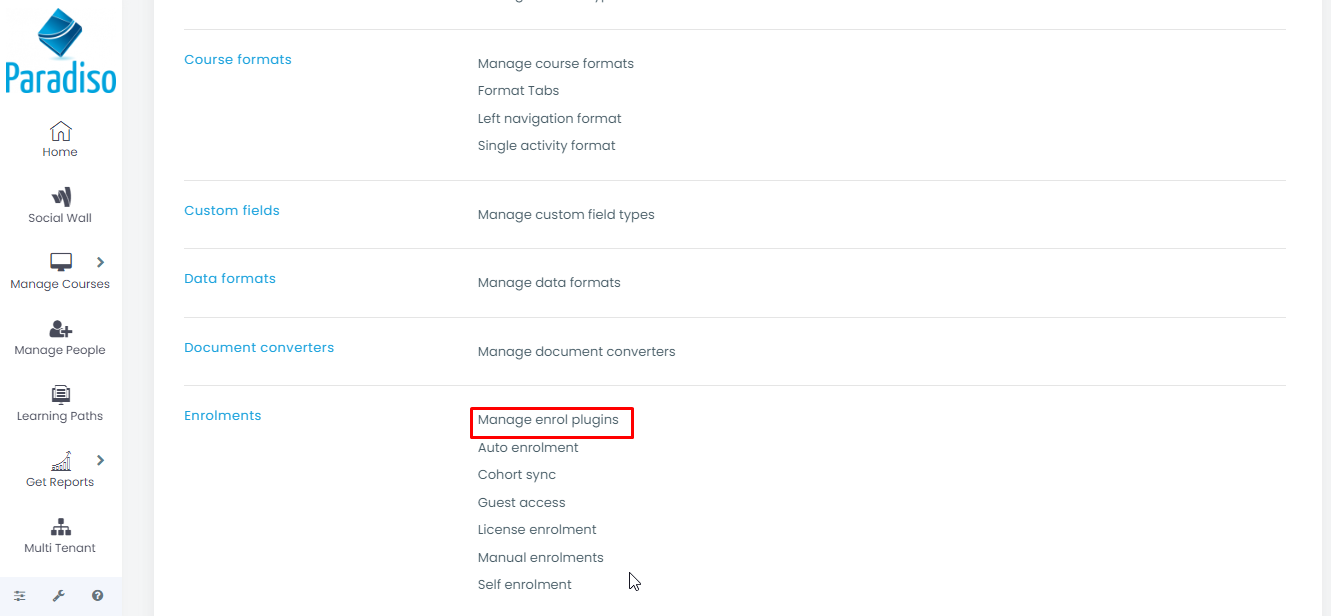Open the Format Tabs link
Screen dimensions: 1331x616
[518, 91]
